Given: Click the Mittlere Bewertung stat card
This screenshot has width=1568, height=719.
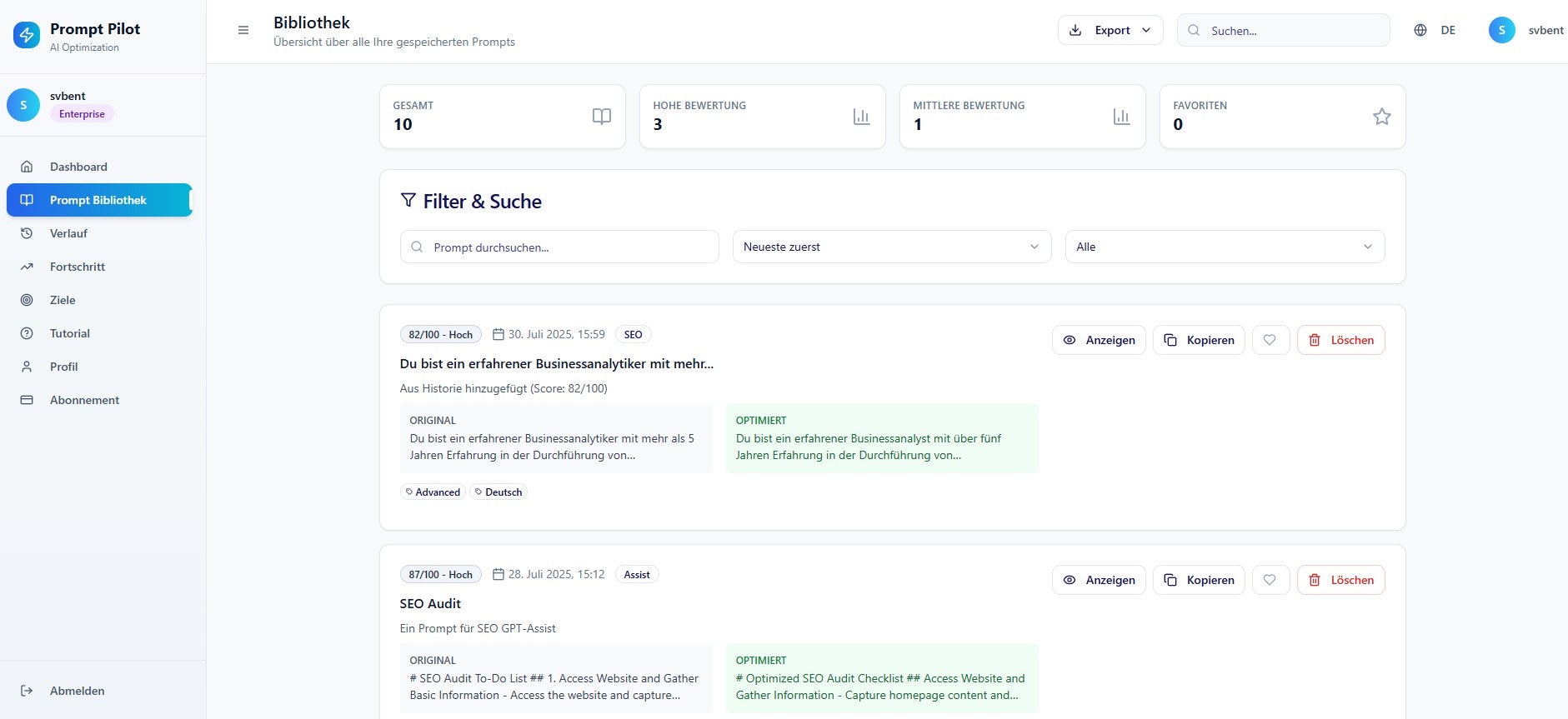Looking at the screenshot, I should tap(1023, 117).
